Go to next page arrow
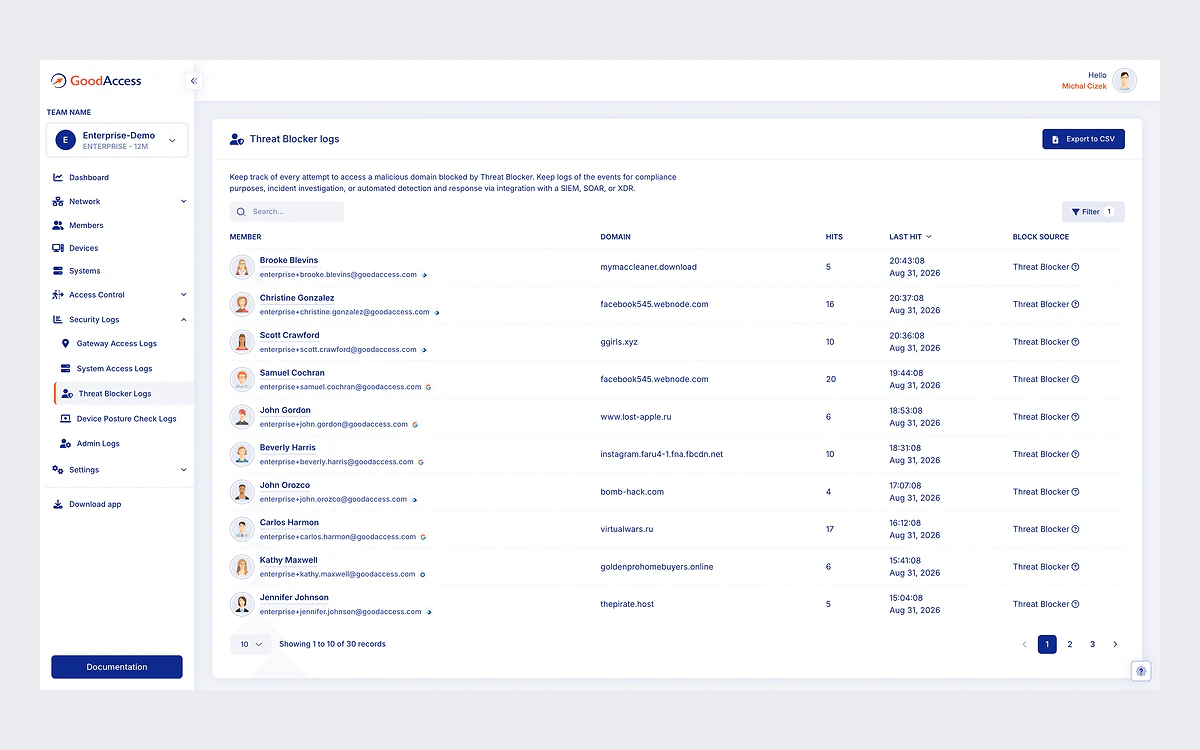This screenshot has width=1200, height=750. [1116, 644]
